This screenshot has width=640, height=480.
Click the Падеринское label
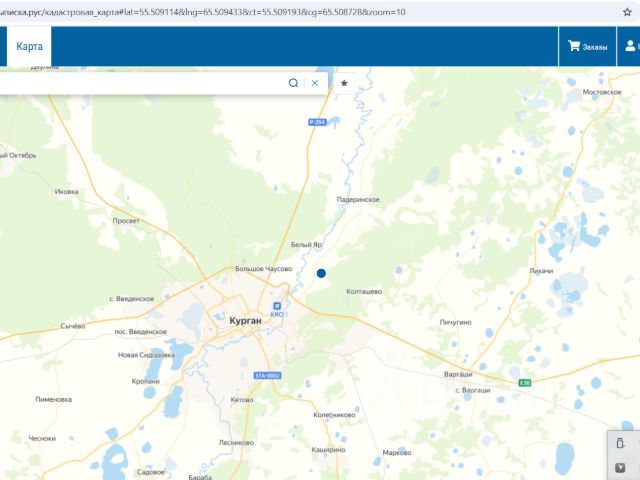click(358, 200)
